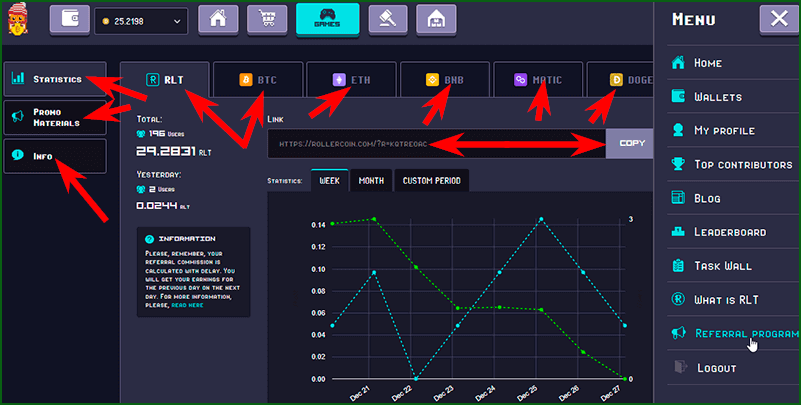Copy the referral link
Image resolution: width=801 pixels, height=405 pixels.
[x=629, y=144]
